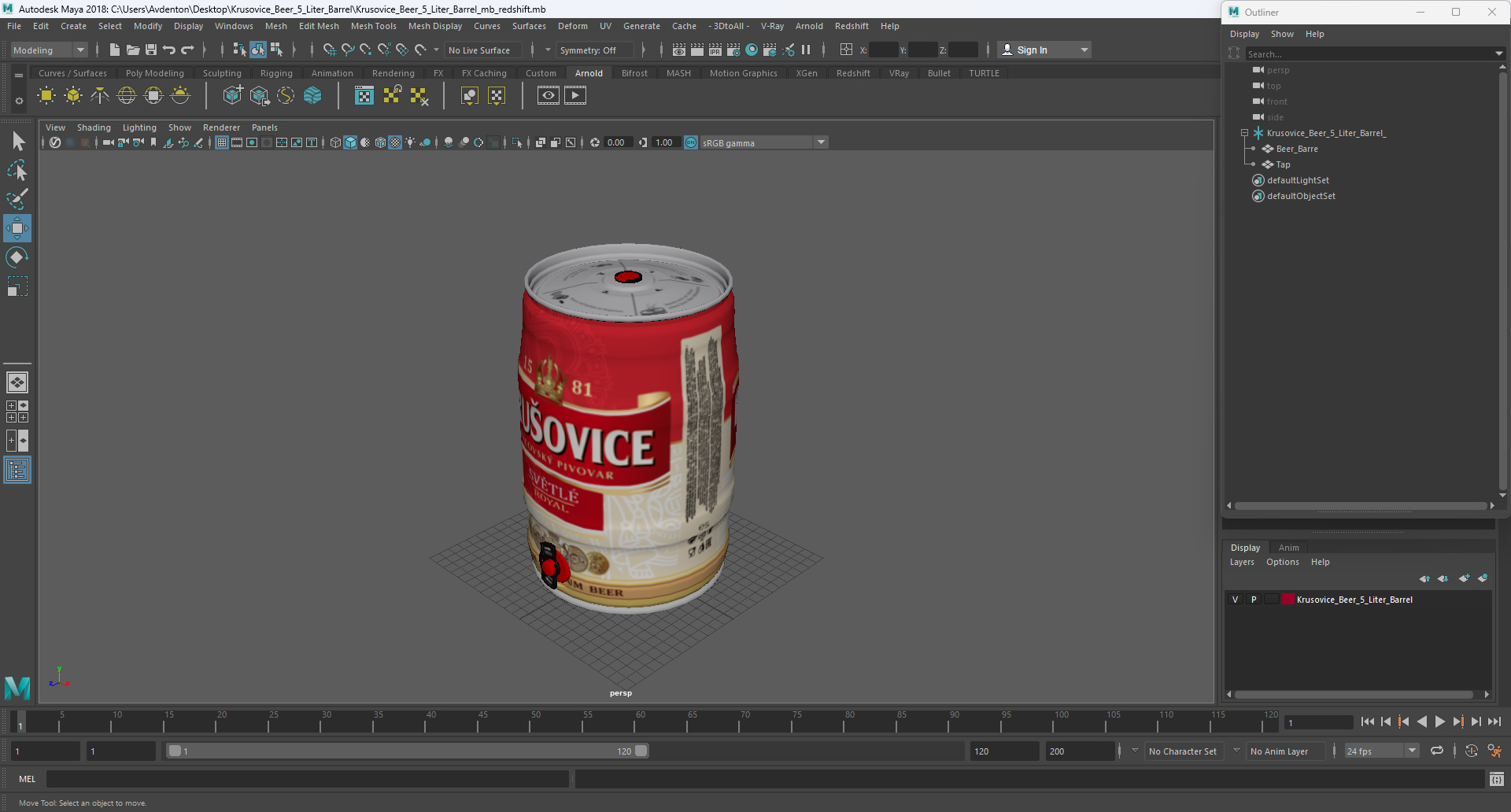Open the Script Editor icon
Screen dimensions: 1511x812
tap(1497, 779)
